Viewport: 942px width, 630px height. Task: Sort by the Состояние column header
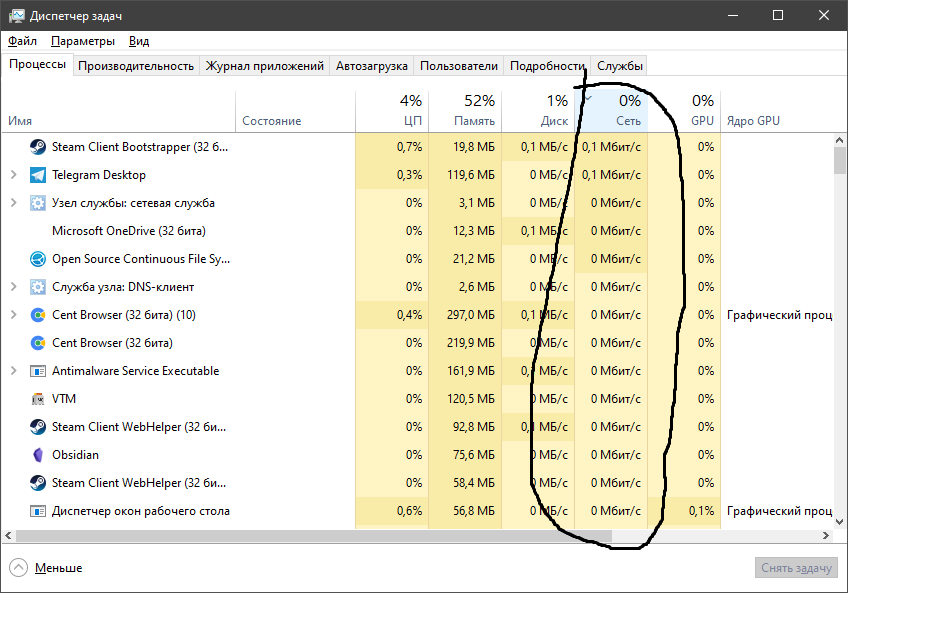pyautogui.click(x=296, y=112)
